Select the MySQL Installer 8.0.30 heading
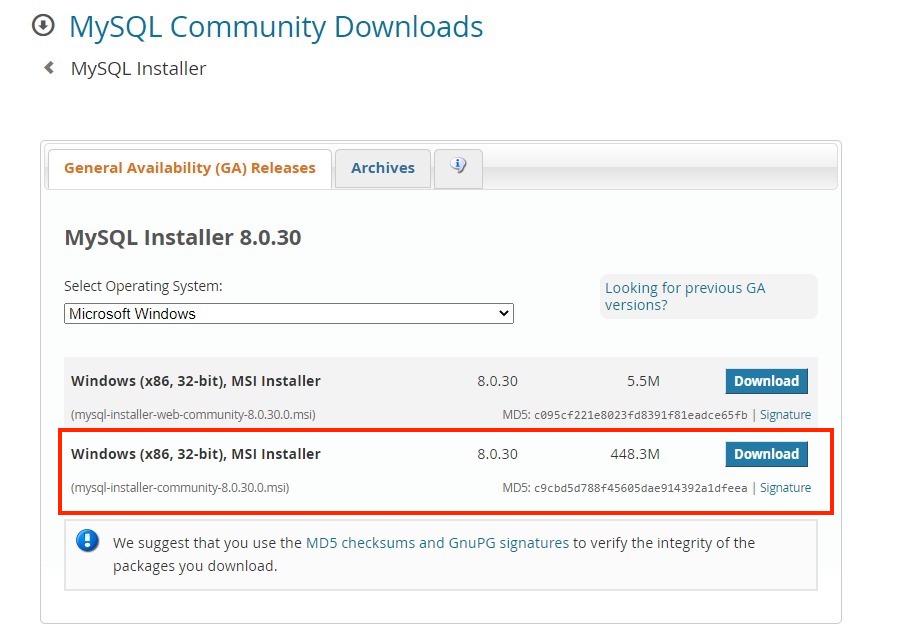 pyautogui.click(x=183, y=238)
